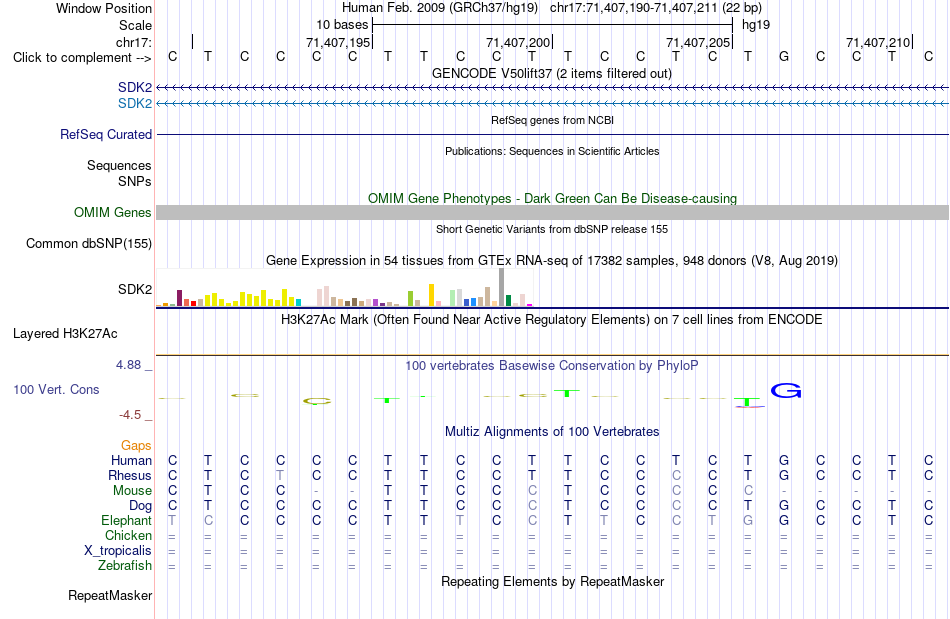Open the GENCODE V50lift37 track title
The image size is (950, 619).
pos(551,73)
